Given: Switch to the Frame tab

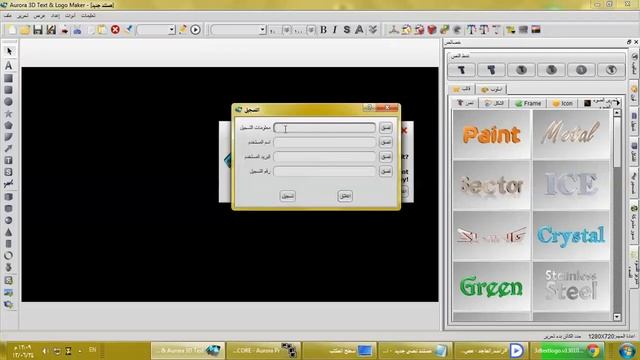Looking at the screenshot, I should [x=528, y=103].
